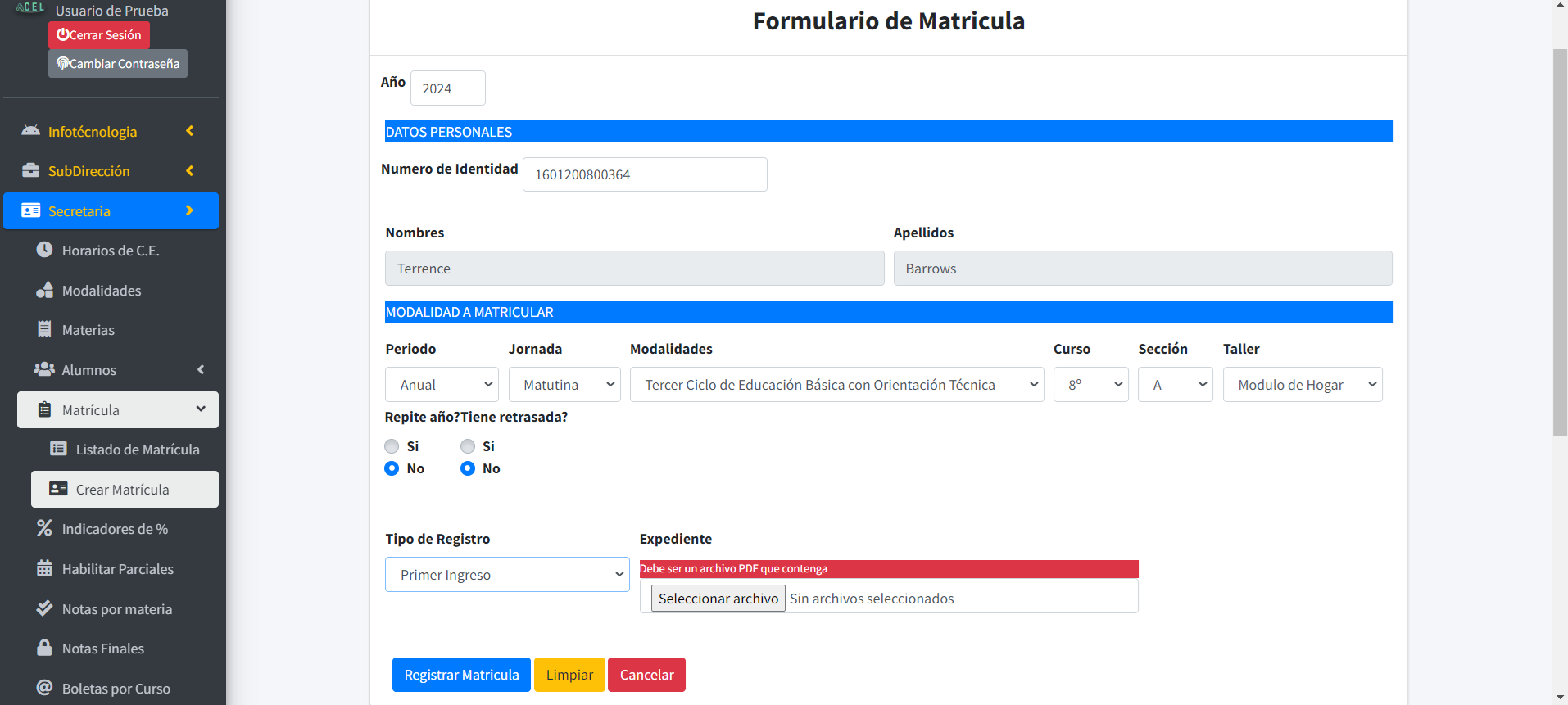Click the Numero de Identidad field
The image size is (1568, 705).
pos(645,174)
